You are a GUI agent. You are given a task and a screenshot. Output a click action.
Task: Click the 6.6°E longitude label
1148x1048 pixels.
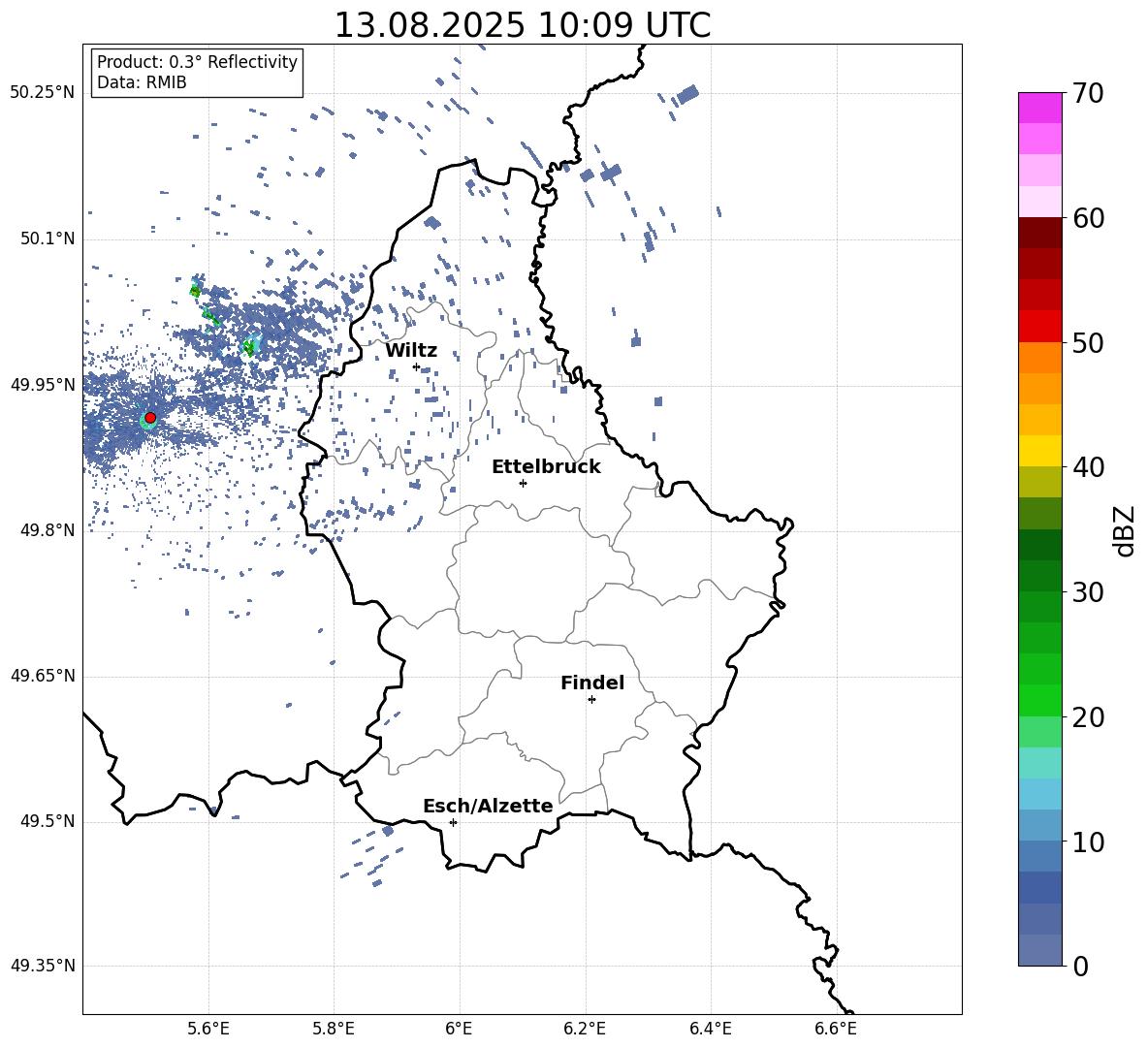point(836,1029)
